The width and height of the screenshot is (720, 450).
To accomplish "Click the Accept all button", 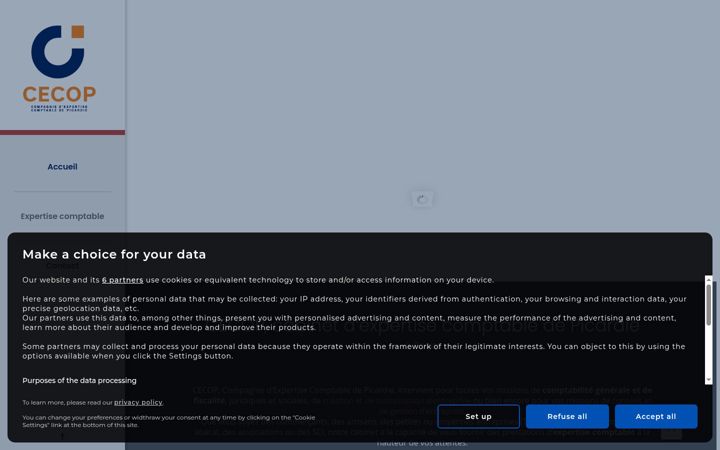I will [656, 416].
